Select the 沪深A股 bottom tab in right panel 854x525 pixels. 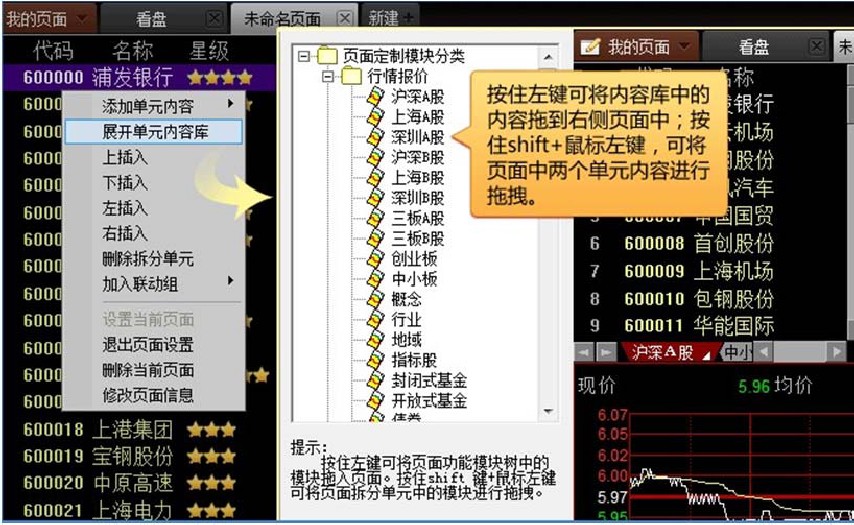[663, 352]
